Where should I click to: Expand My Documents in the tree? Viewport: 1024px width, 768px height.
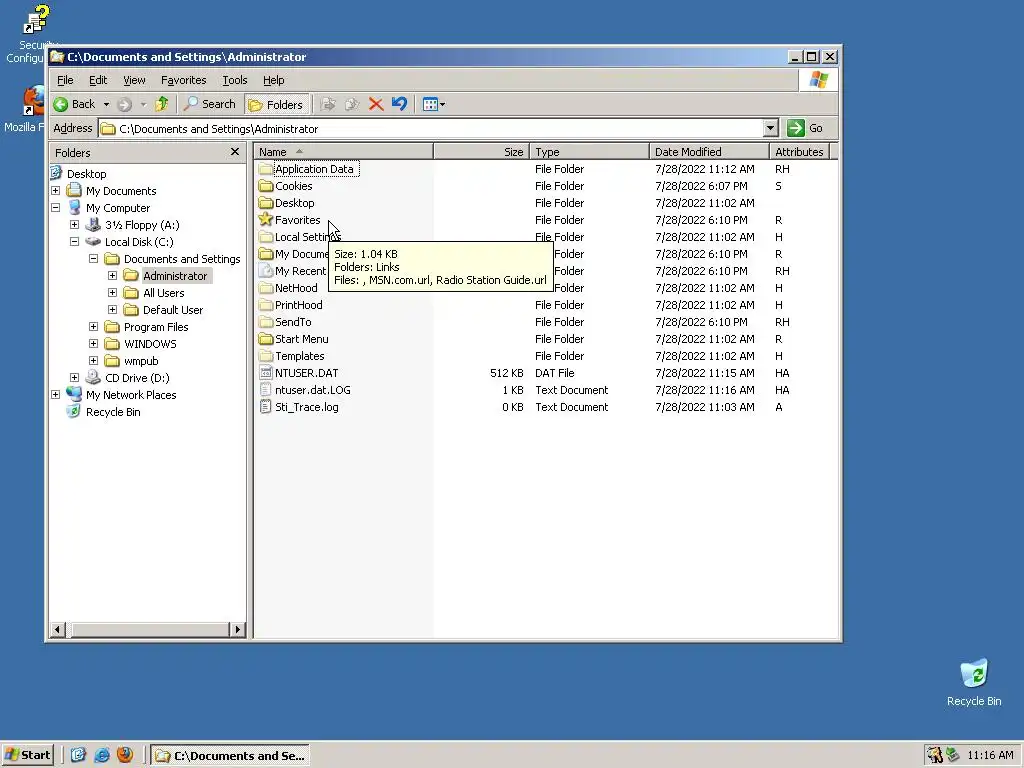[56, 191]
